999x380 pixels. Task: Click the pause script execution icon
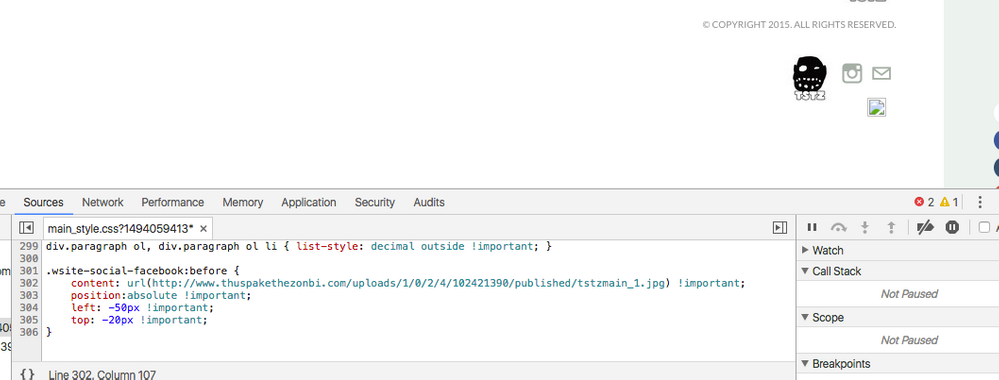click(812, 228)
